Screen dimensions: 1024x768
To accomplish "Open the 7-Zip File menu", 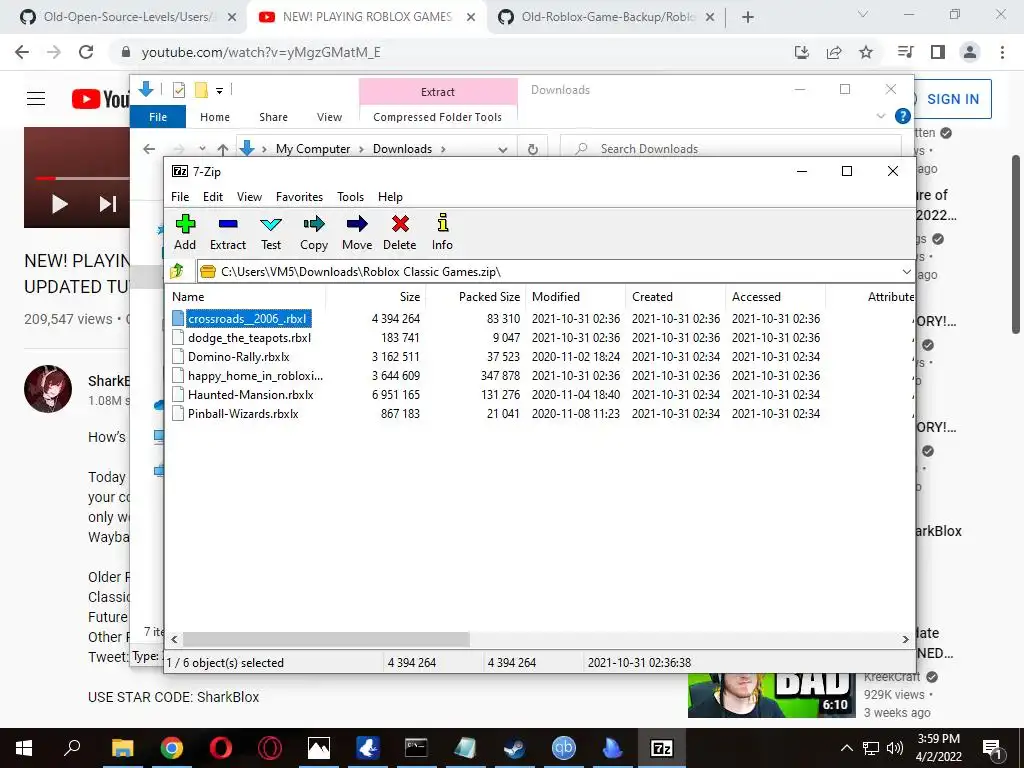I will [180, 197].
